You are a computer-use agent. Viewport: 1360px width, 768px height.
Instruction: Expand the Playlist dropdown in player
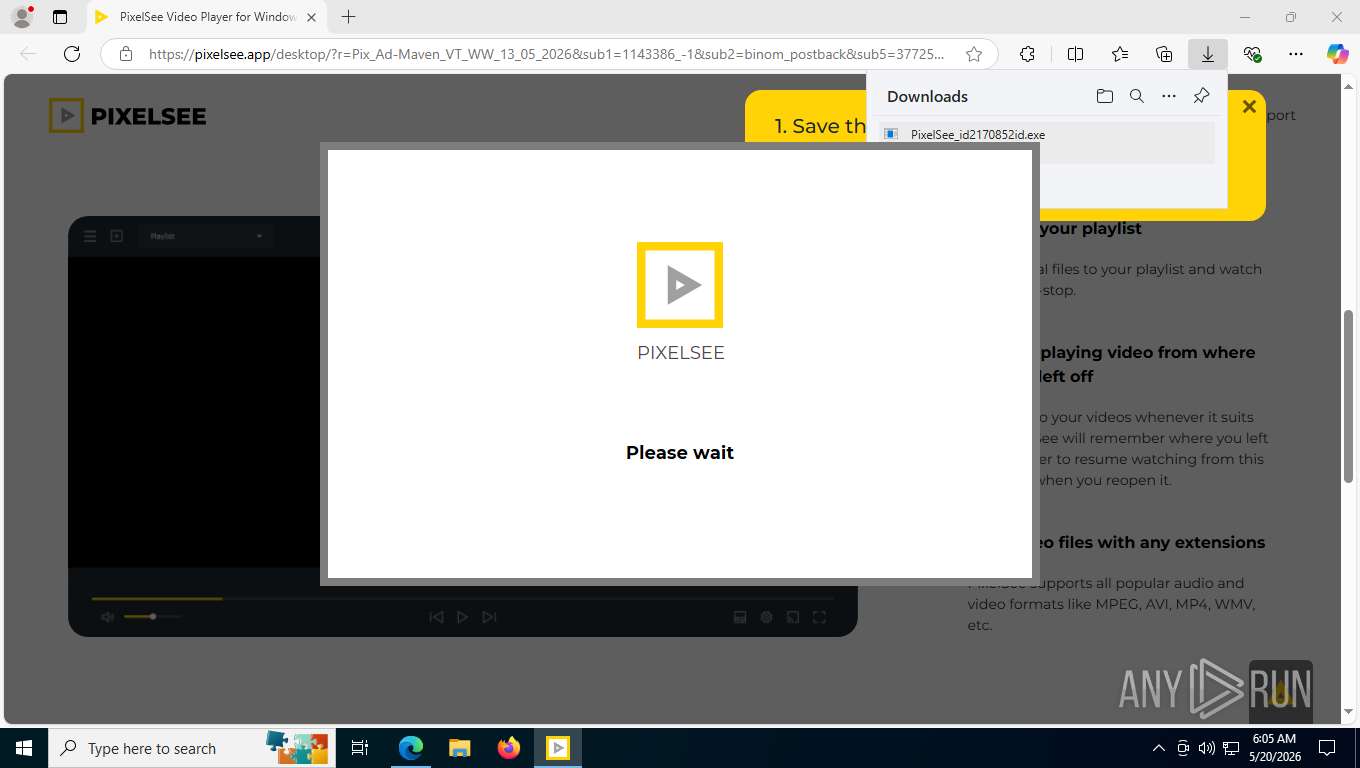tap(206, 236)
